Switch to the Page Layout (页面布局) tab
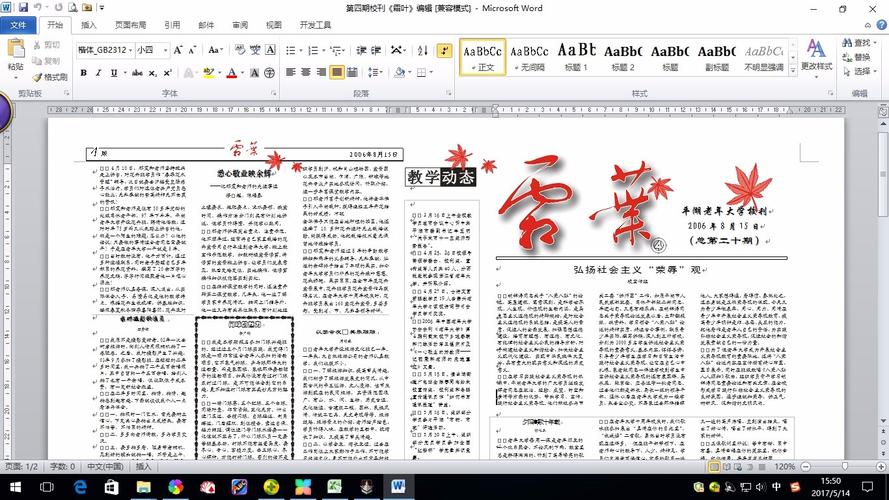Image resolution: width=889 pixels, height=500 pixels. (130, 25)
